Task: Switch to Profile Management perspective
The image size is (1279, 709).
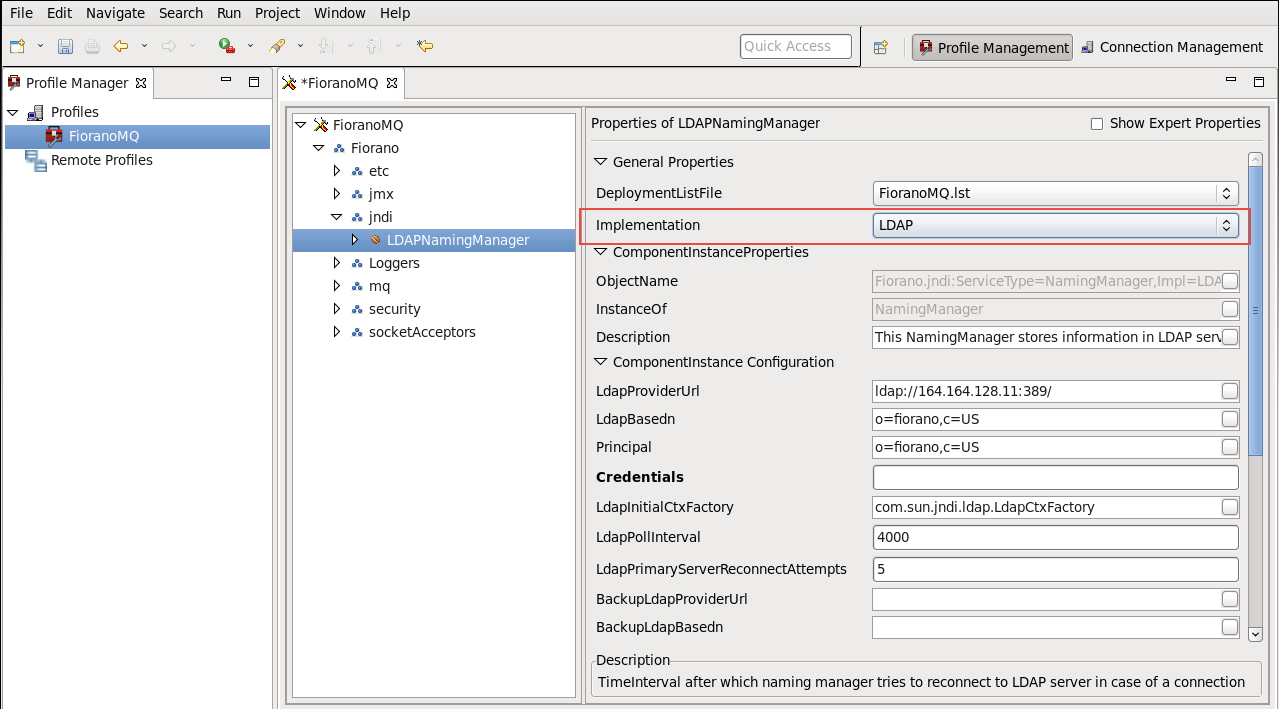Action: pyautogui.click(x=992, y=47)
